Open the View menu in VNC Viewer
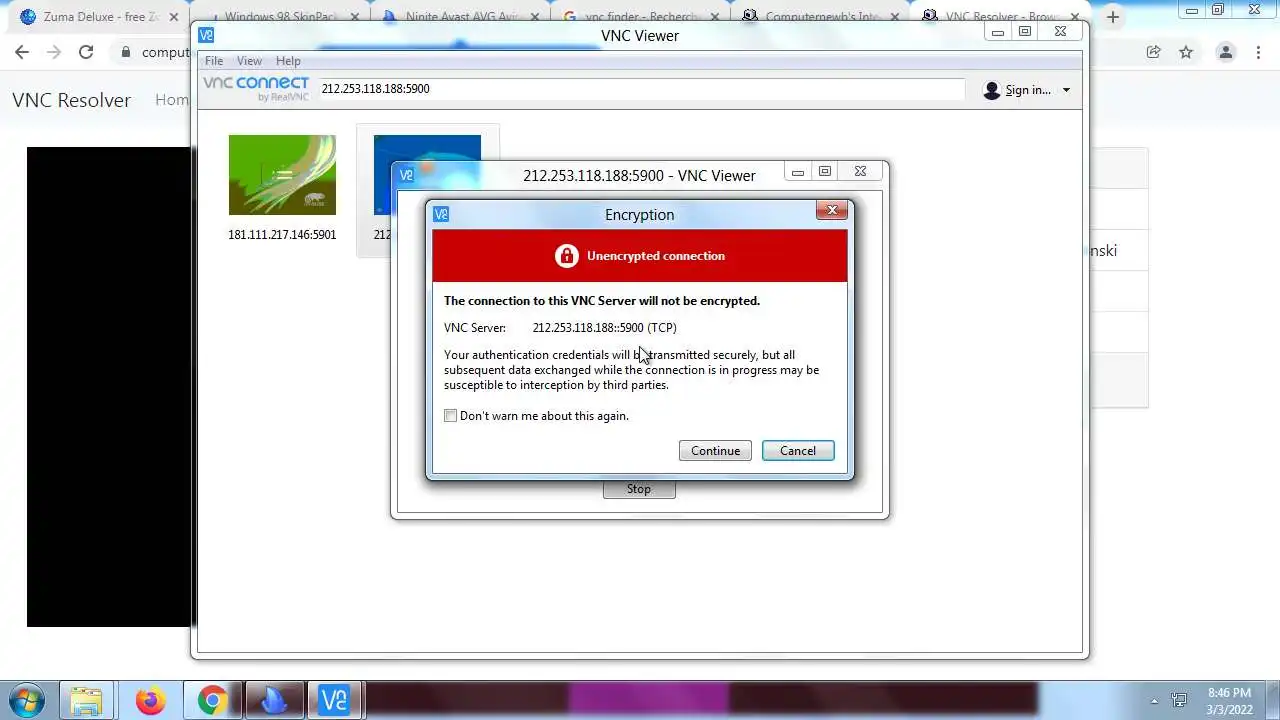 249,61
